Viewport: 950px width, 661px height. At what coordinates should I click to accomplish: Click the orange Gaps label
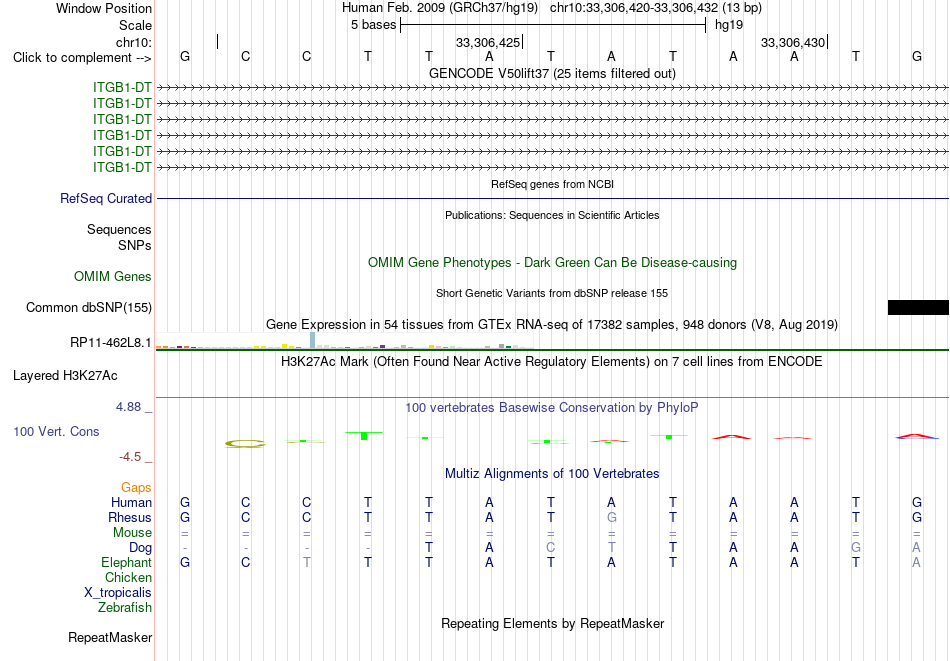(136, 488)
